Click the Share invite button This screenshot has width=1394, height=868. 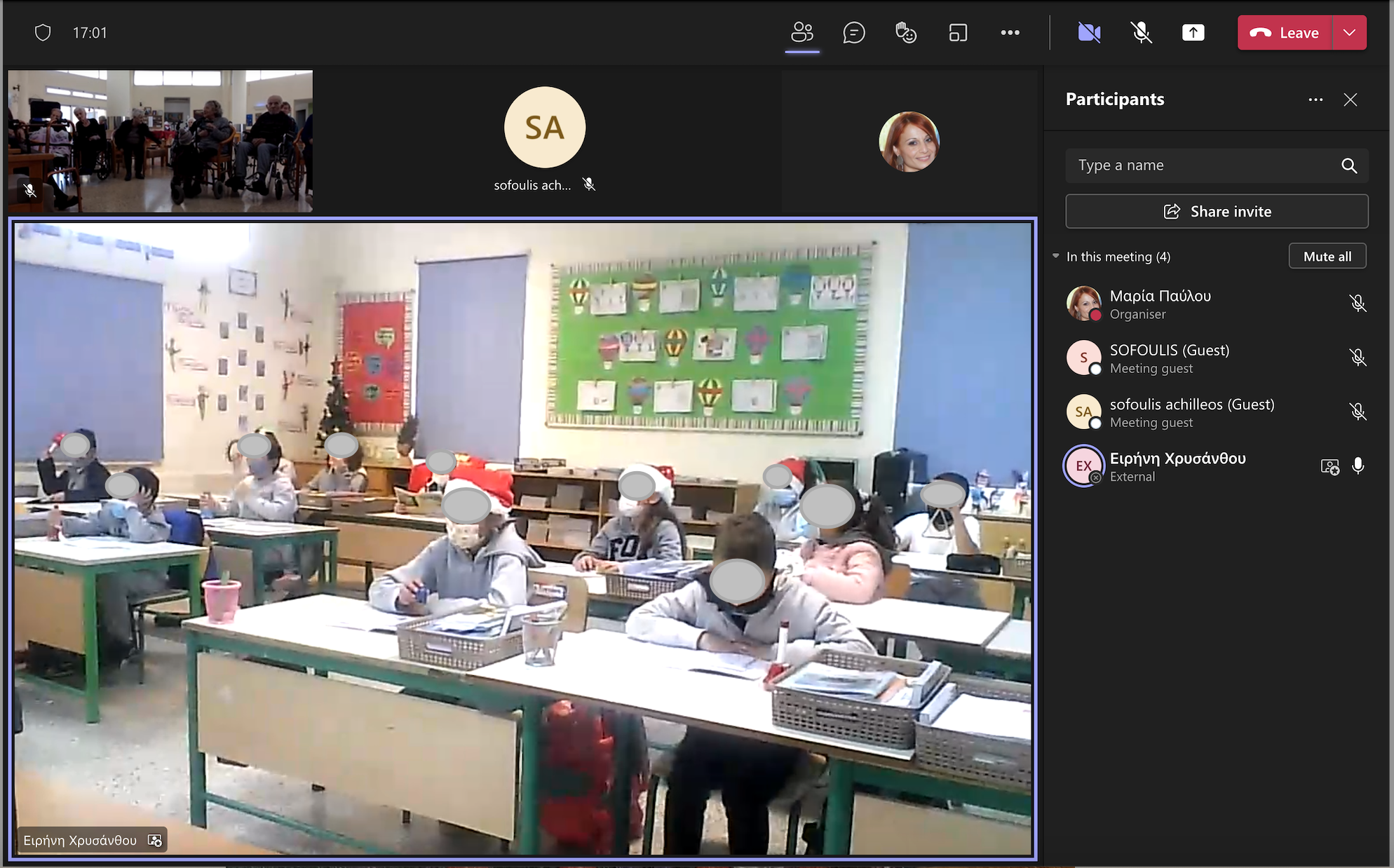click(1217, 211)
